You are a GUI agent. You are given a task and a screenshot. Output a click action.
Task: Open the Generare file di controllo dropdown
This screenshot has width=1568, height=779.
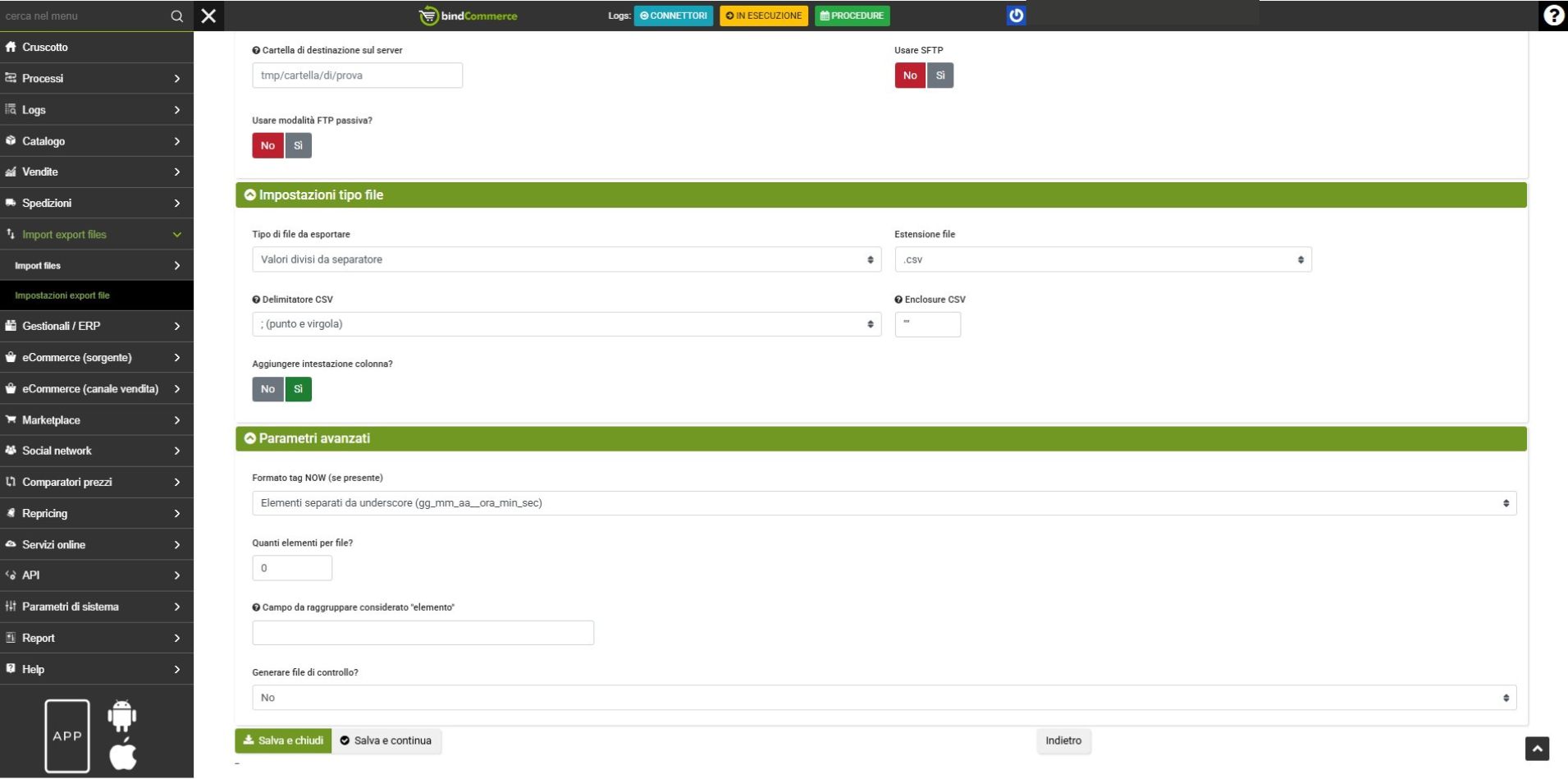coord(883,698)
